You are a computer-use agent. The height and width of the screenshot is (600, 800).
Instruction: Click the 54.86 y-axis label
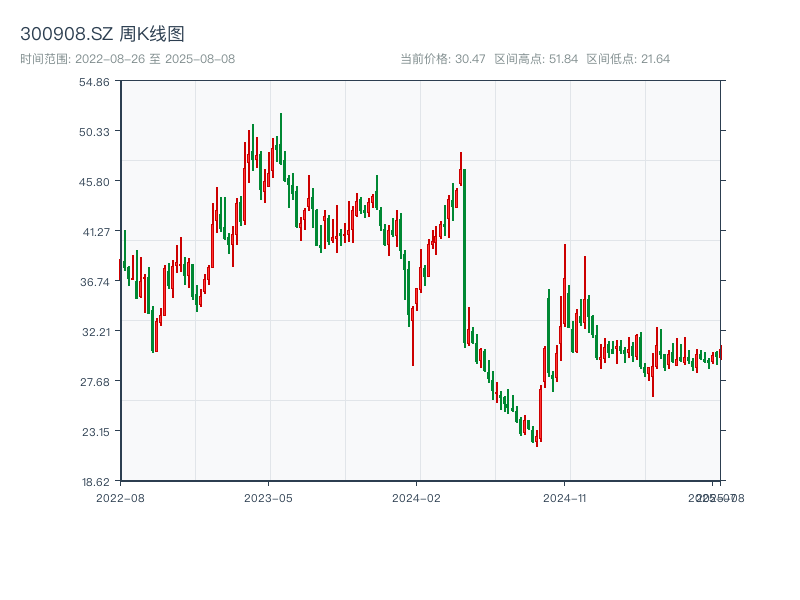[x=95, y=82]
